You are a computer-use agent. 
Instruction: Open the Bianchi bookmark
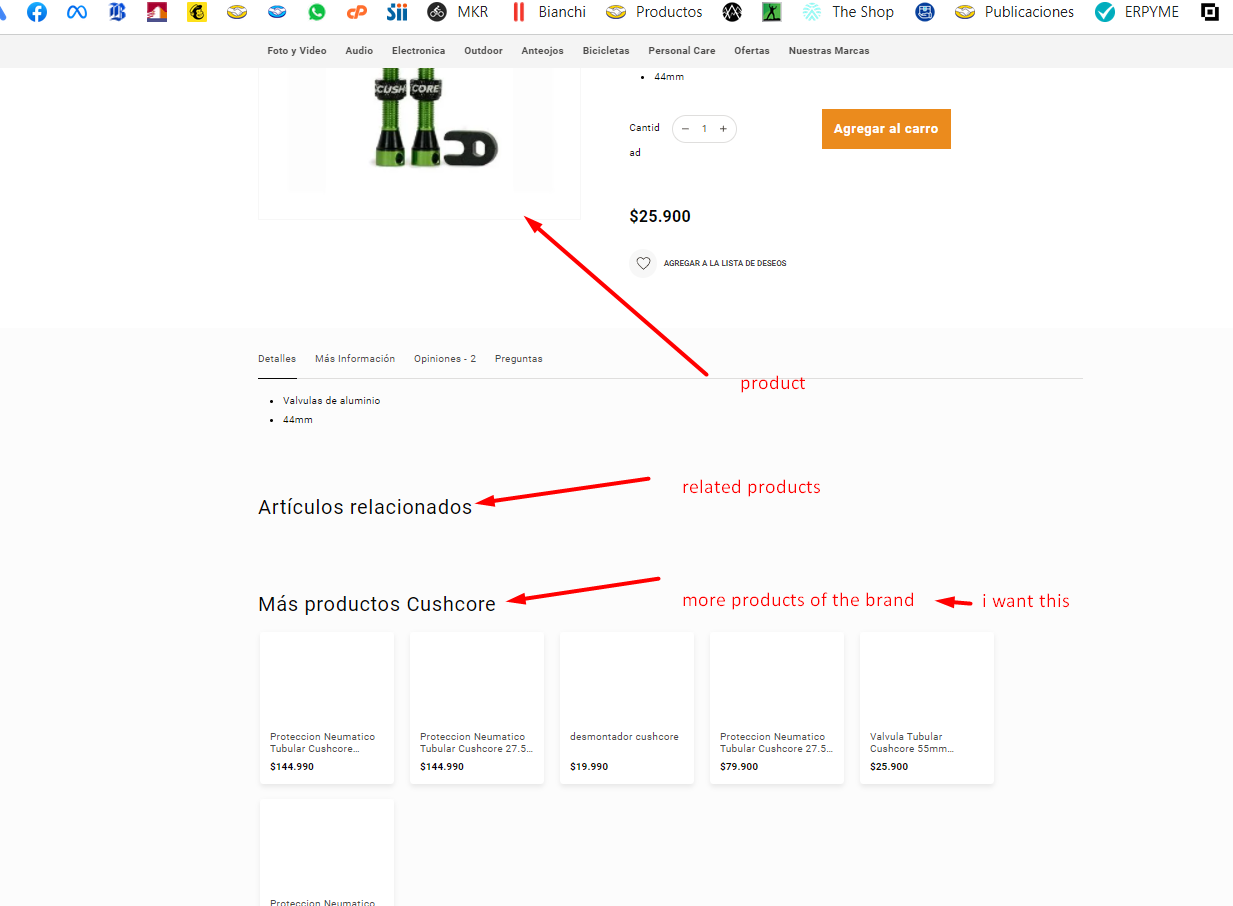point(548,12)
